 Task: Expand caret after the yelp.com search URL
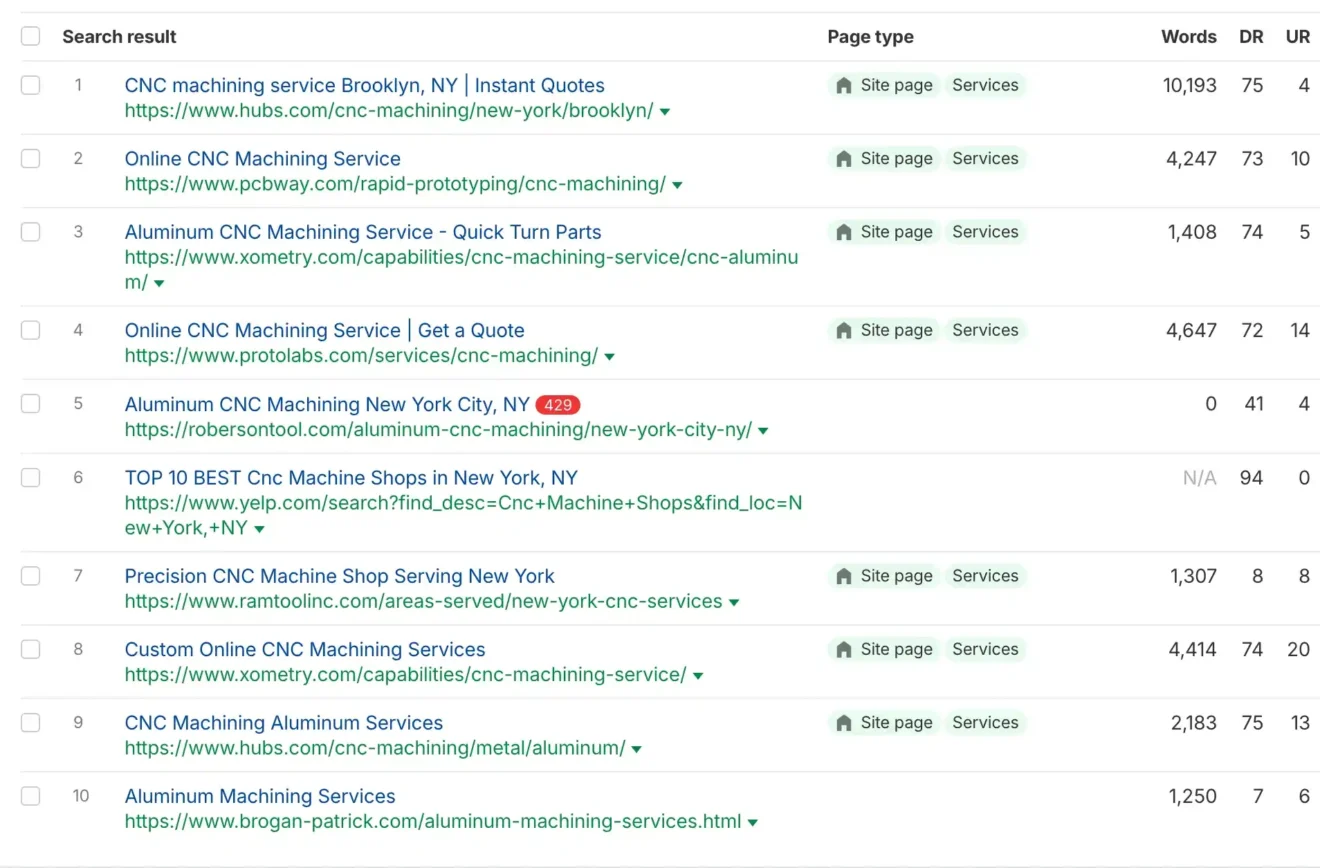pos(259,529)
